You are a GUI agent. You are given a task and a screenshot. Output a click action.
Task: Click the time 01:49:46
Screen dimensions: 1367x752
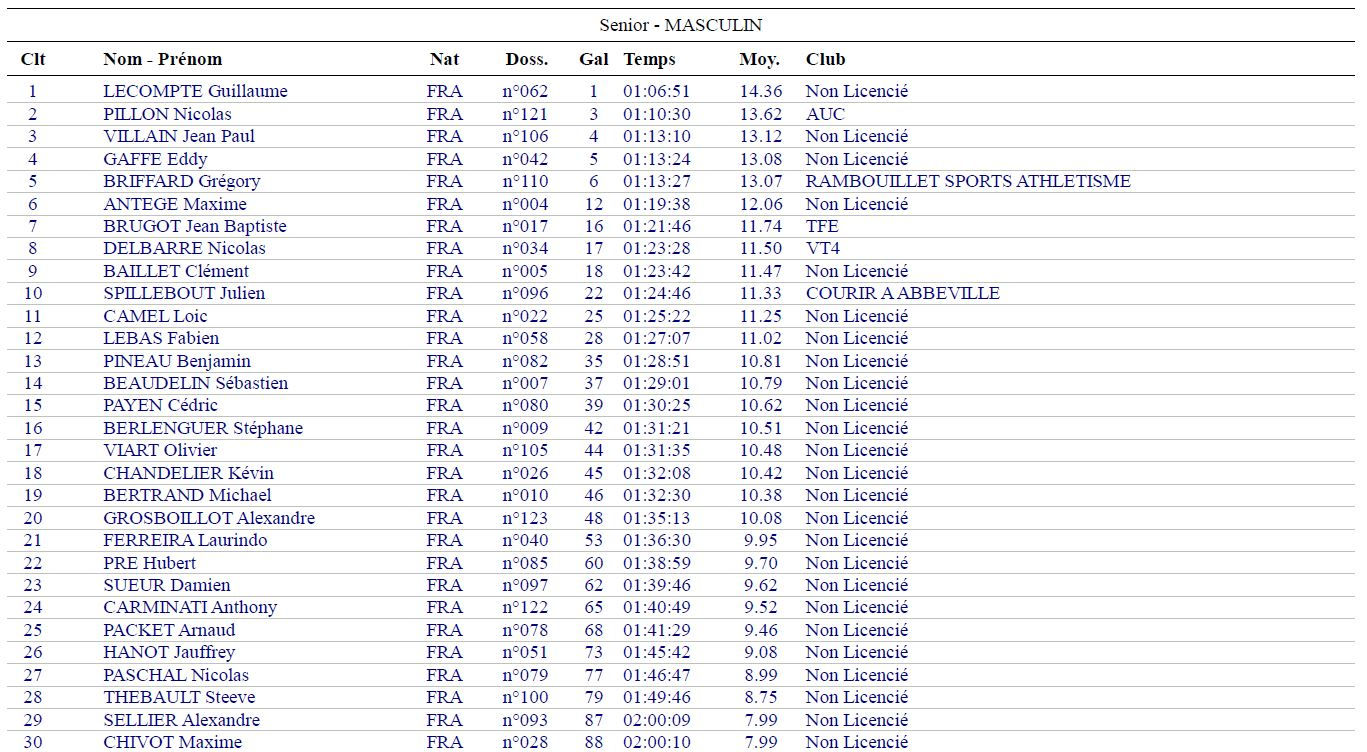point(657,697)
